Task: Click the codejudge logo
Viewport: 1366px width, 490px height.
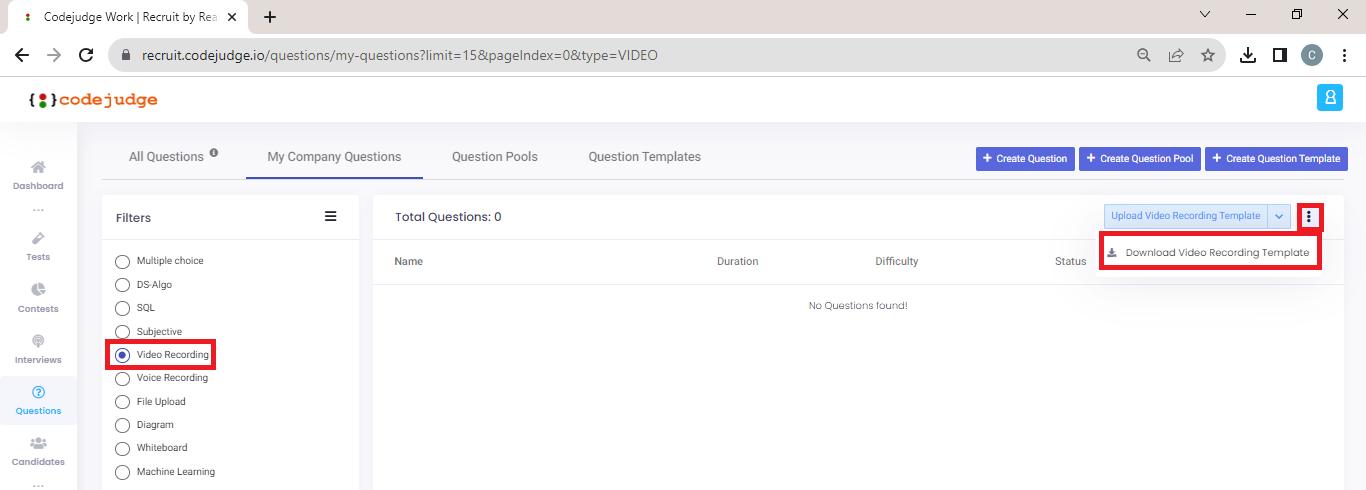Action: pyautogui.click(x=93, y=100)
